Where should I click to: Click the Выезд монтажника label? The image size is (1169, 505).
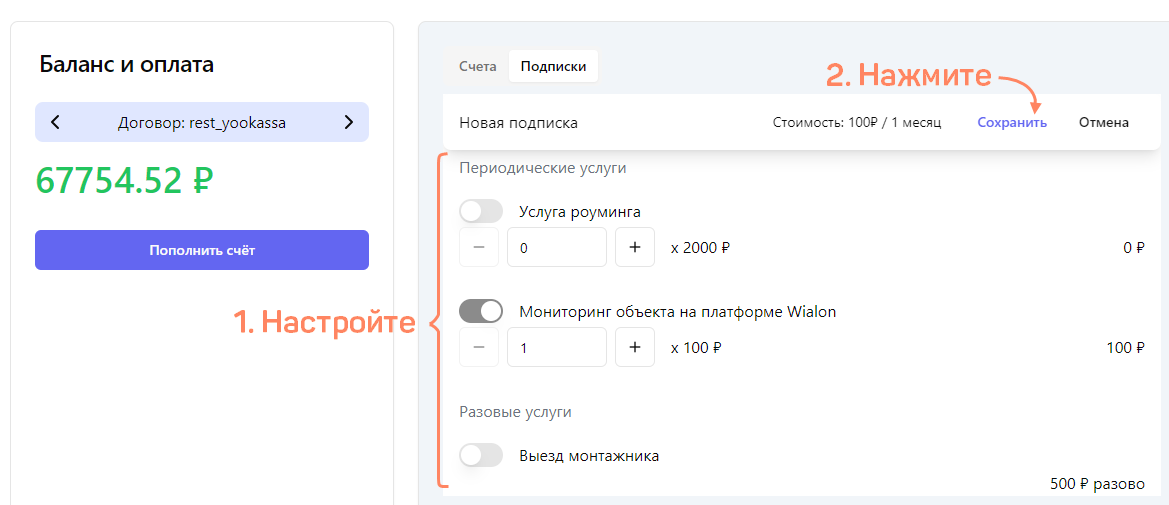[x=589, y=455]
